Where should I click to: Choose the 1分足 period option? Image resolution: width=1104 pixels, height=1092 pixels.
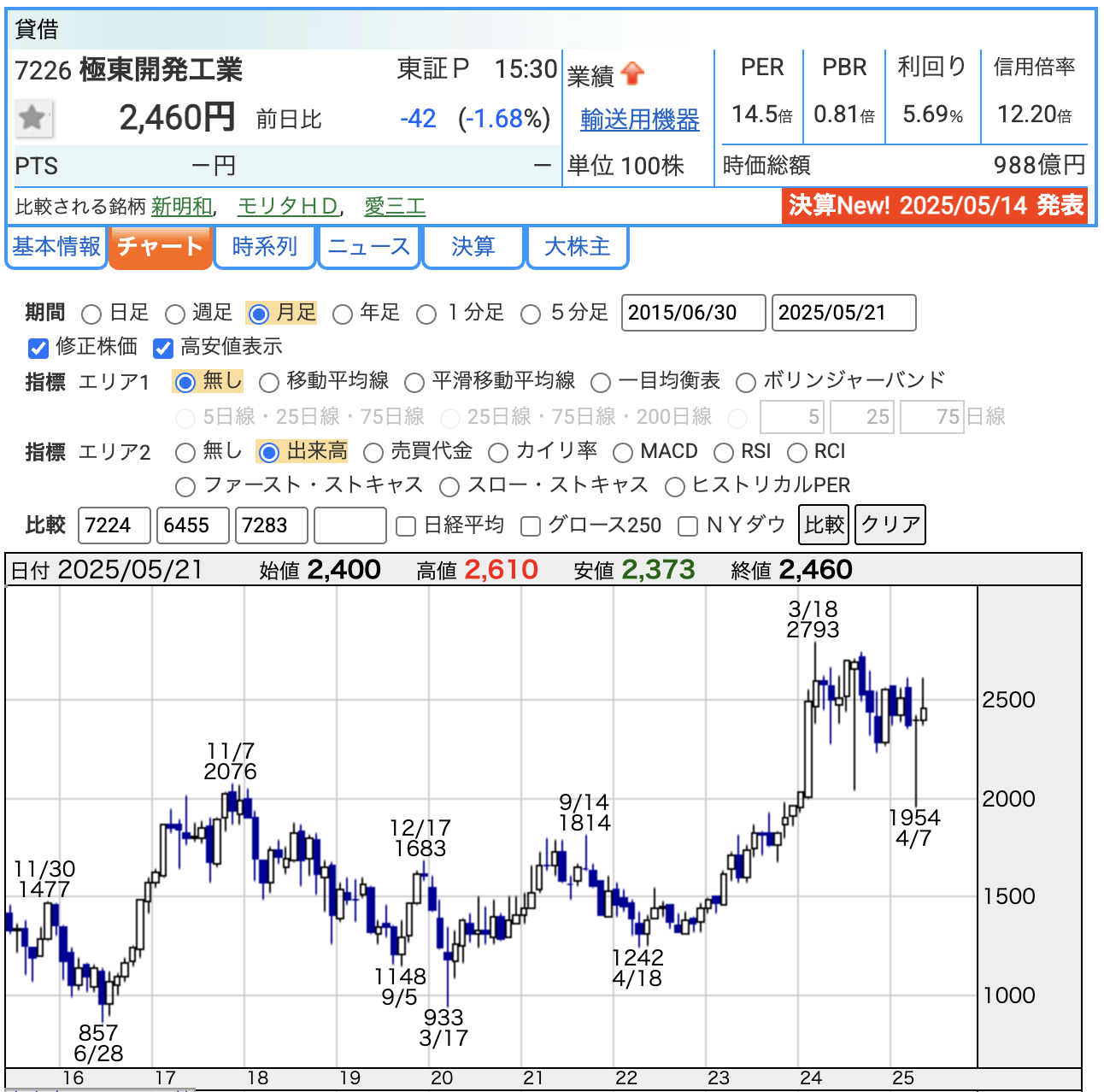click(x=426, y=314)
